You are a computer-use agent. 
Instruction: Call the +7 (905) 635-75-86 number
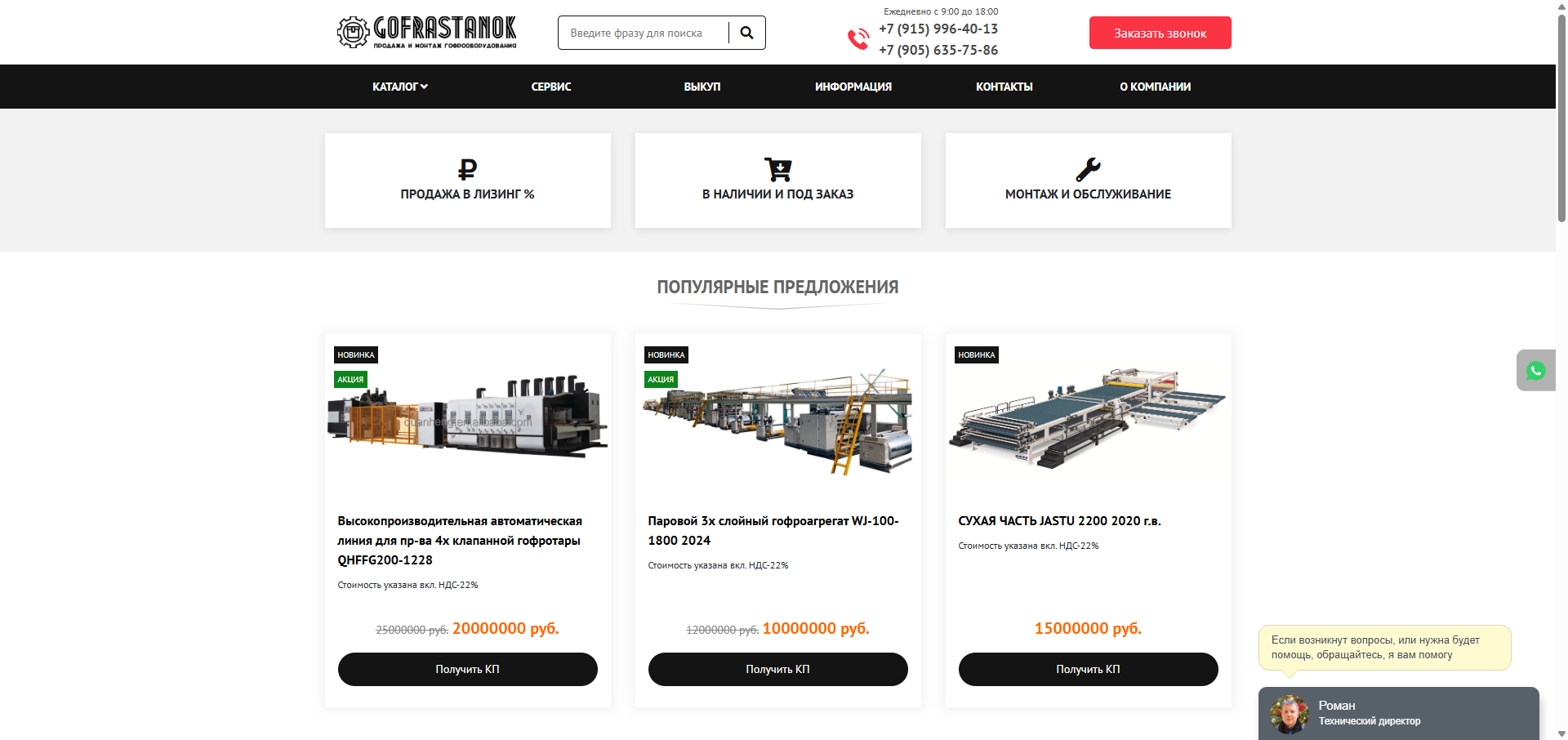point(938,50)
